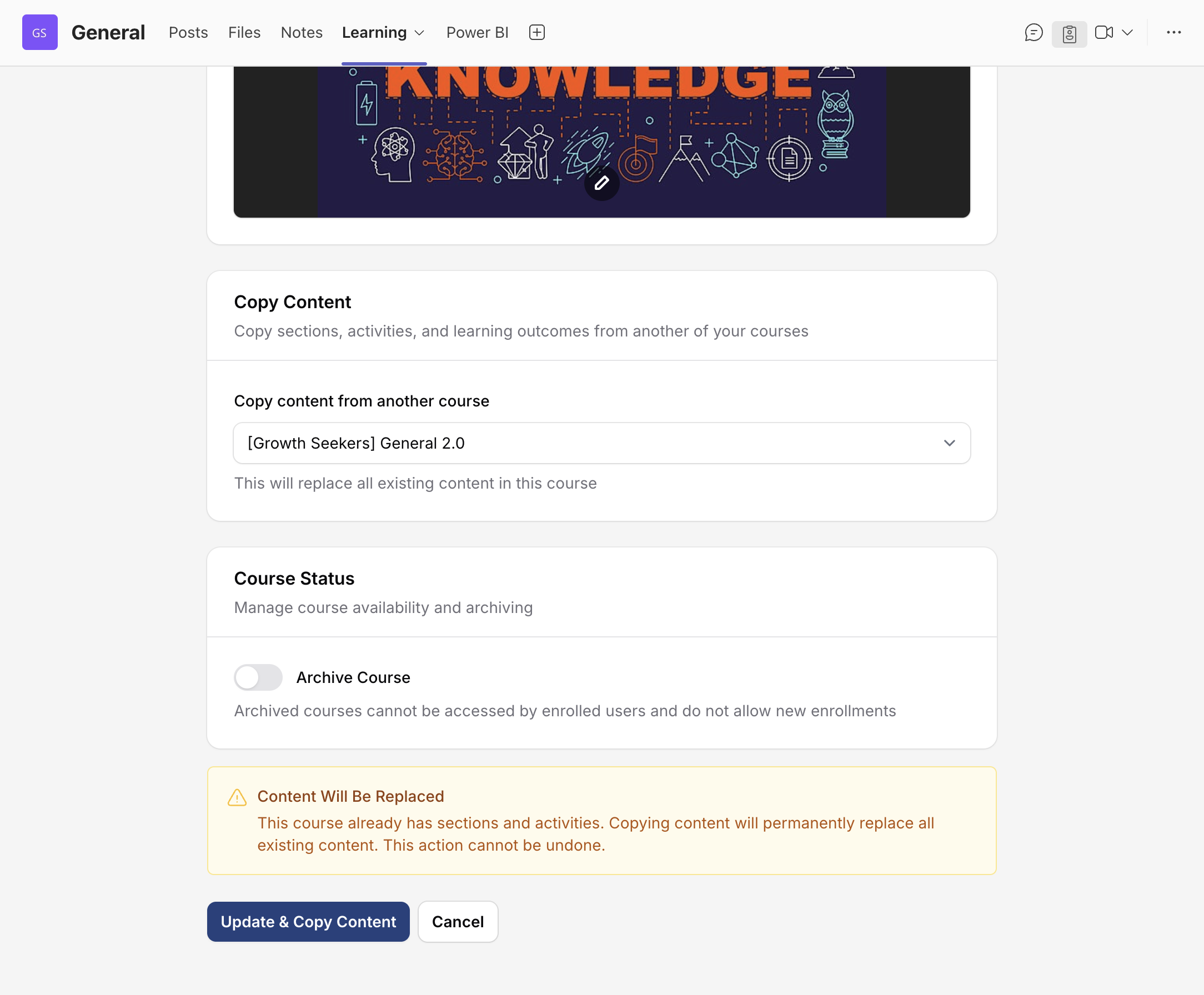Switch to the Files tab

pos(244,33)
